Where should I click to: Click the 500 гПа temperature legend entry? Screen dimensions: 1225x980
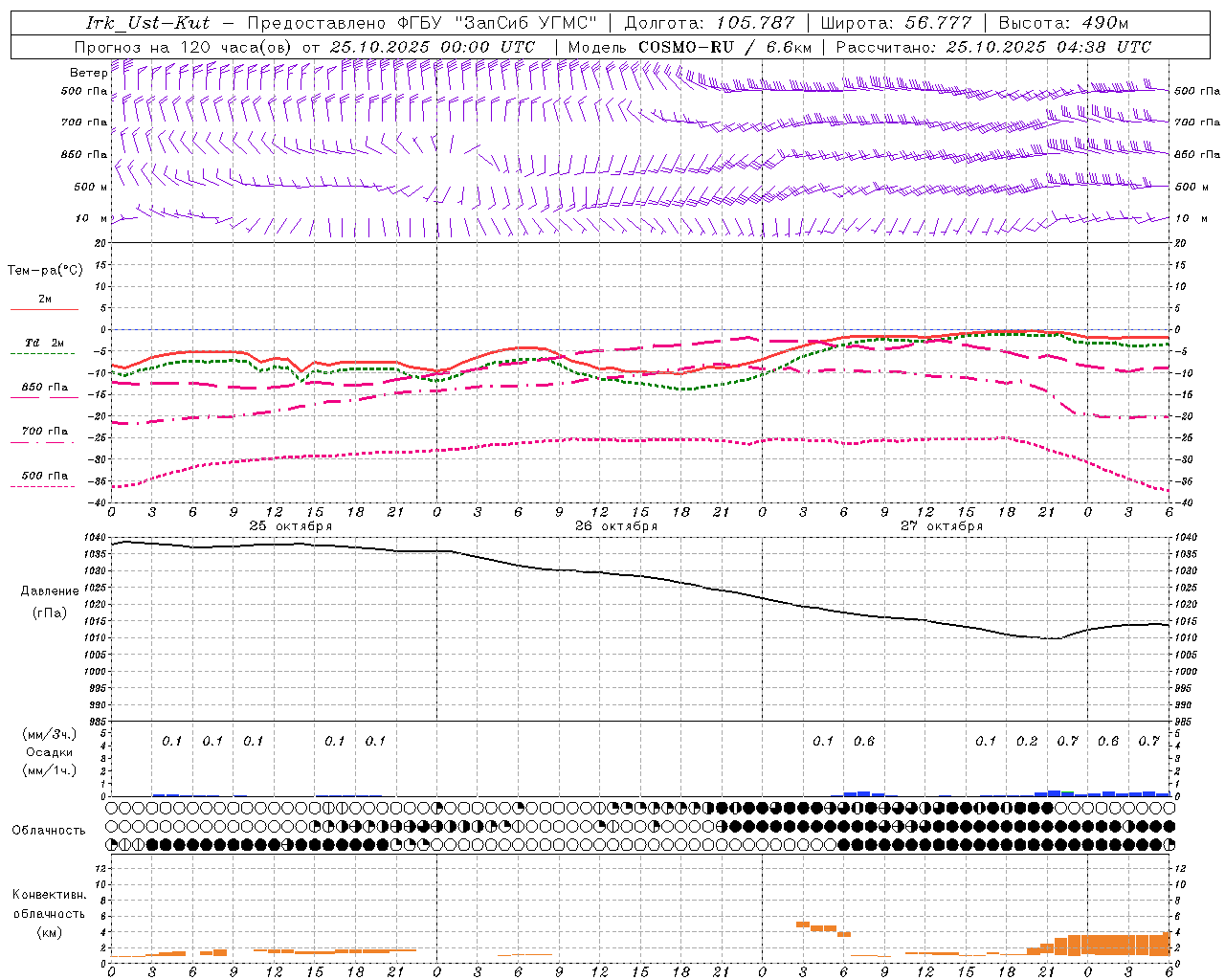(45, 476)
